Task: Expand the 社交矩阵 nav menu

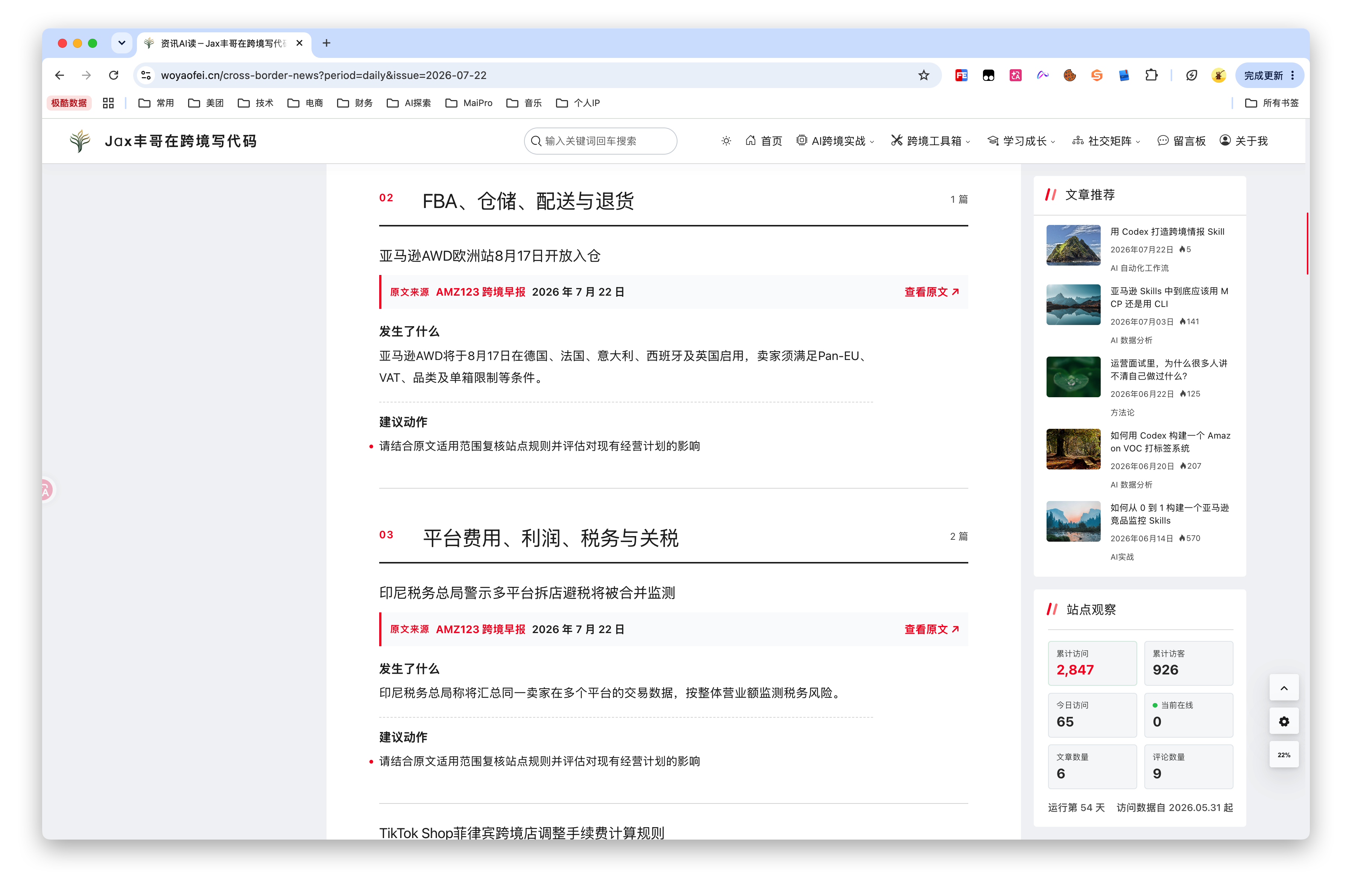Action: point(1106,141)
